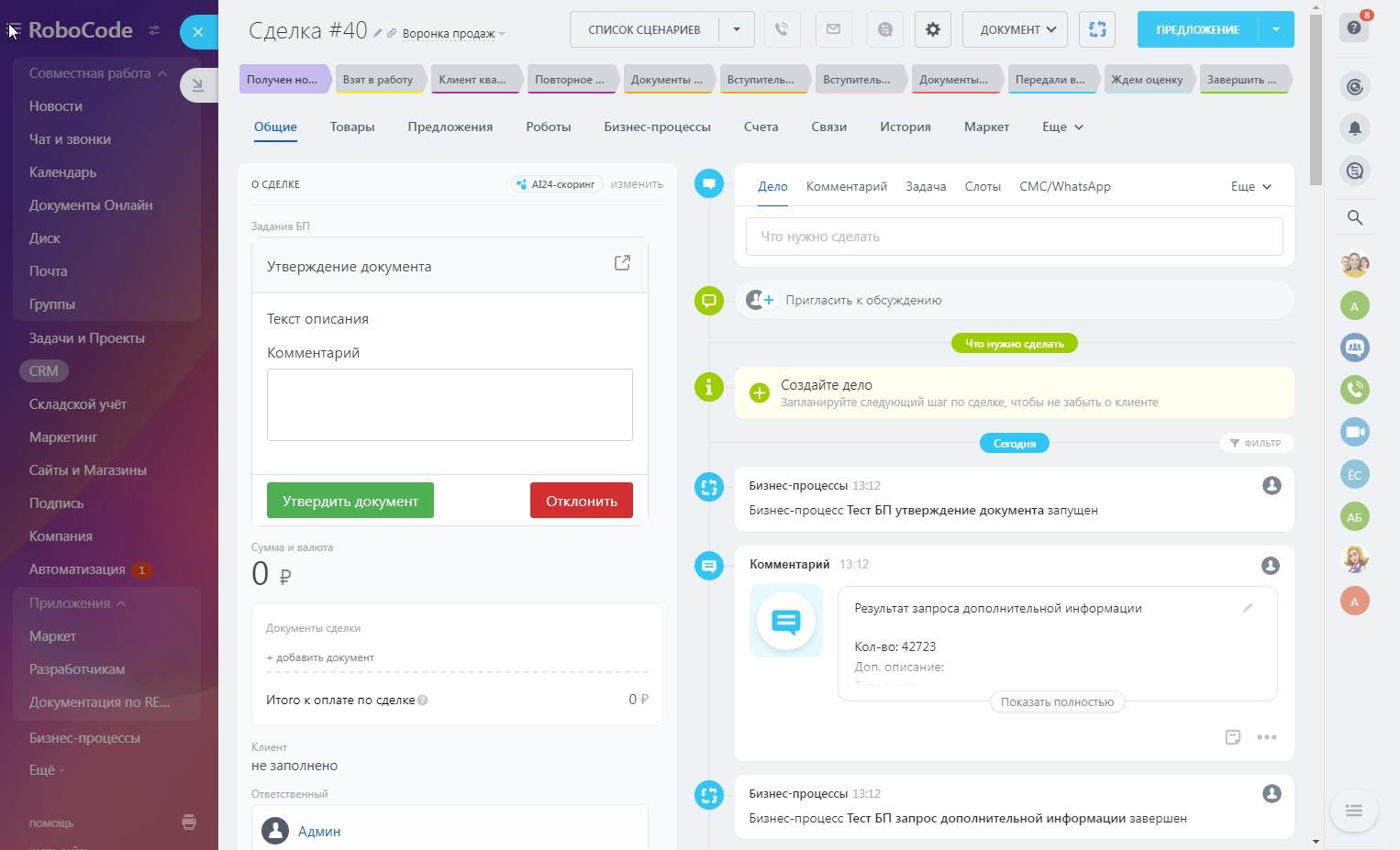Screen dimensions: 1400x850
Task: Click the green Утвердить документ button
Action: tap(350, 501)
